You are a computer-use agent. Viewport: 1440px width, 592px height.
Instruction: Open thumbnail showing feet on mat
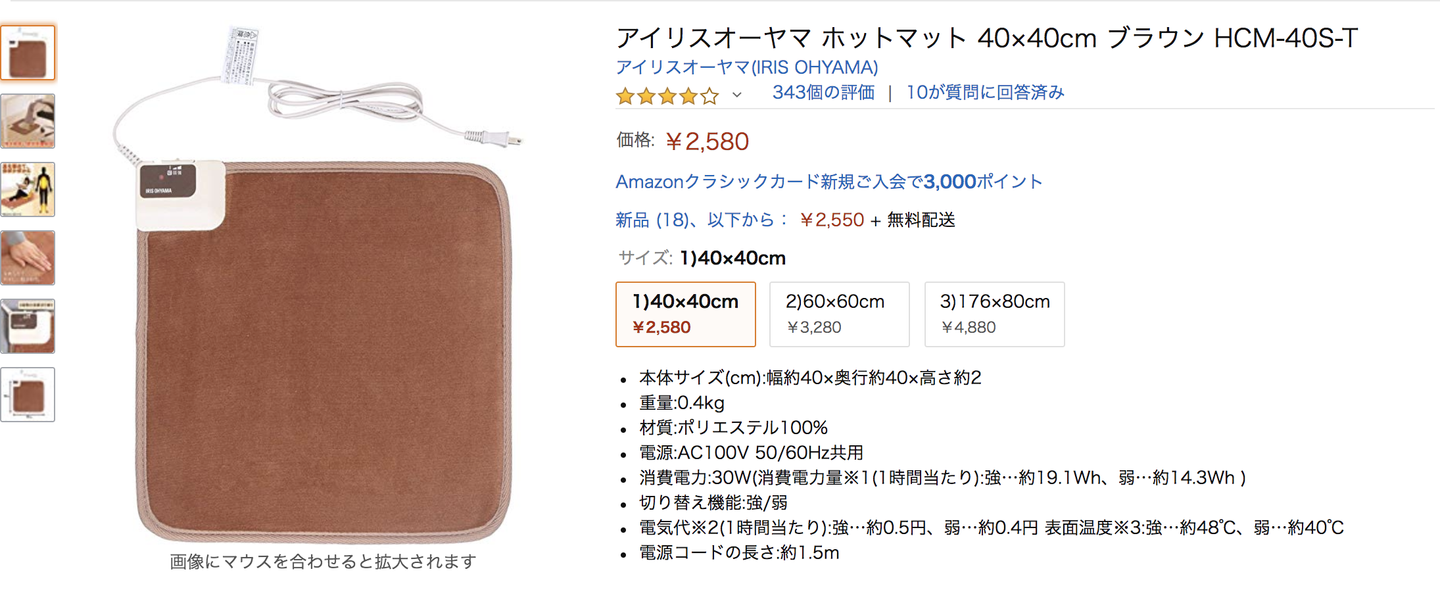click(x=28, y=121)
